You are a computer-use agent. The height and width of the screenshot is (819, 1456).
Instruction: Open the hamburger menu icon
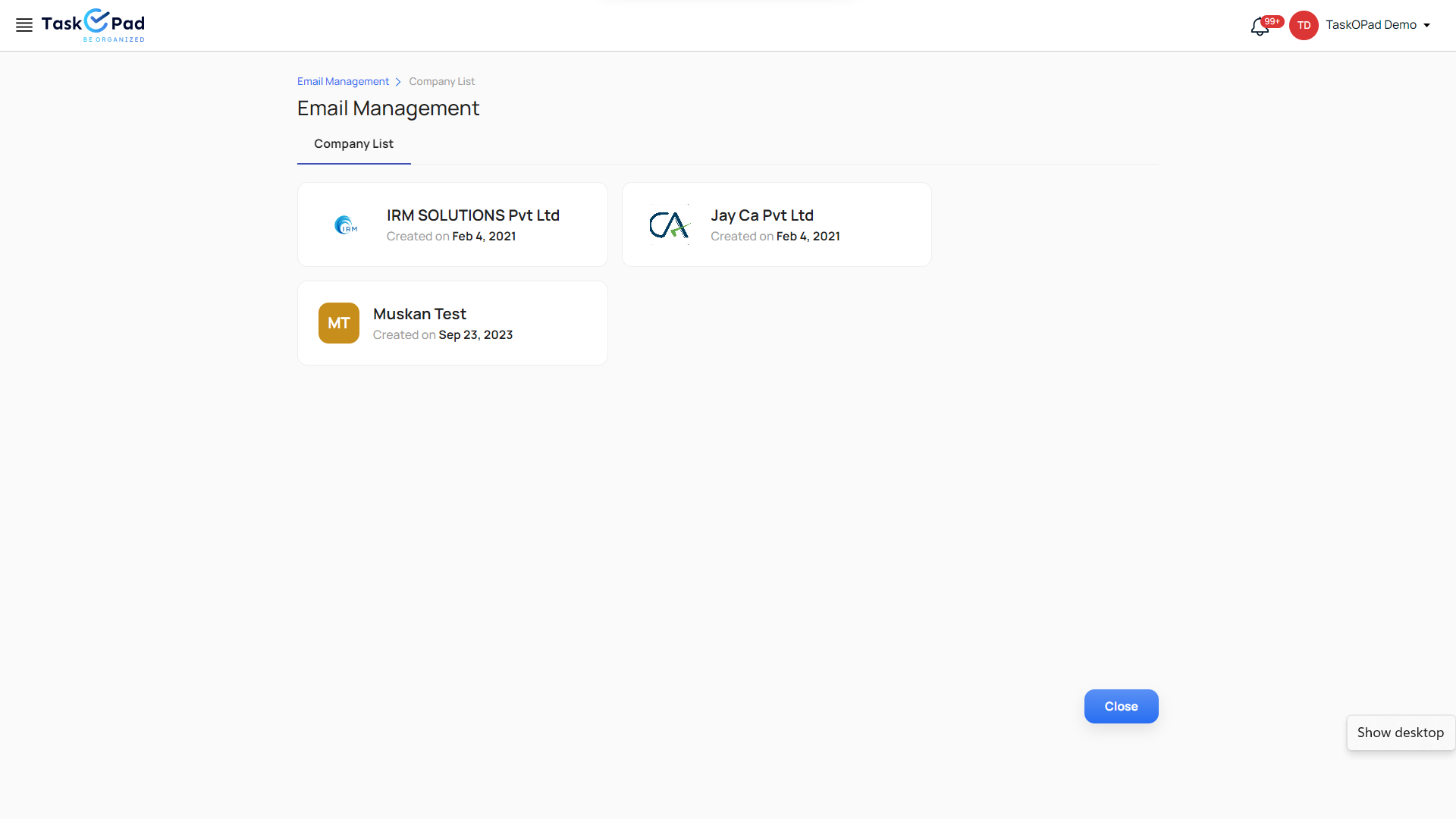click(x=24, y=25)
